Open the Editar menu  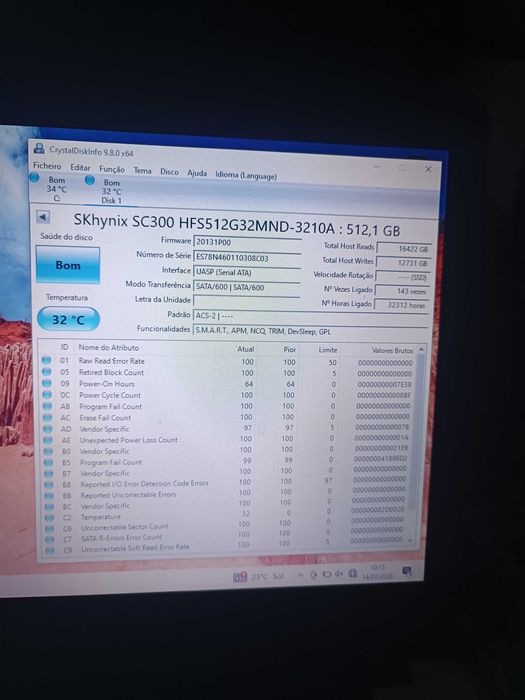[80, 167]
